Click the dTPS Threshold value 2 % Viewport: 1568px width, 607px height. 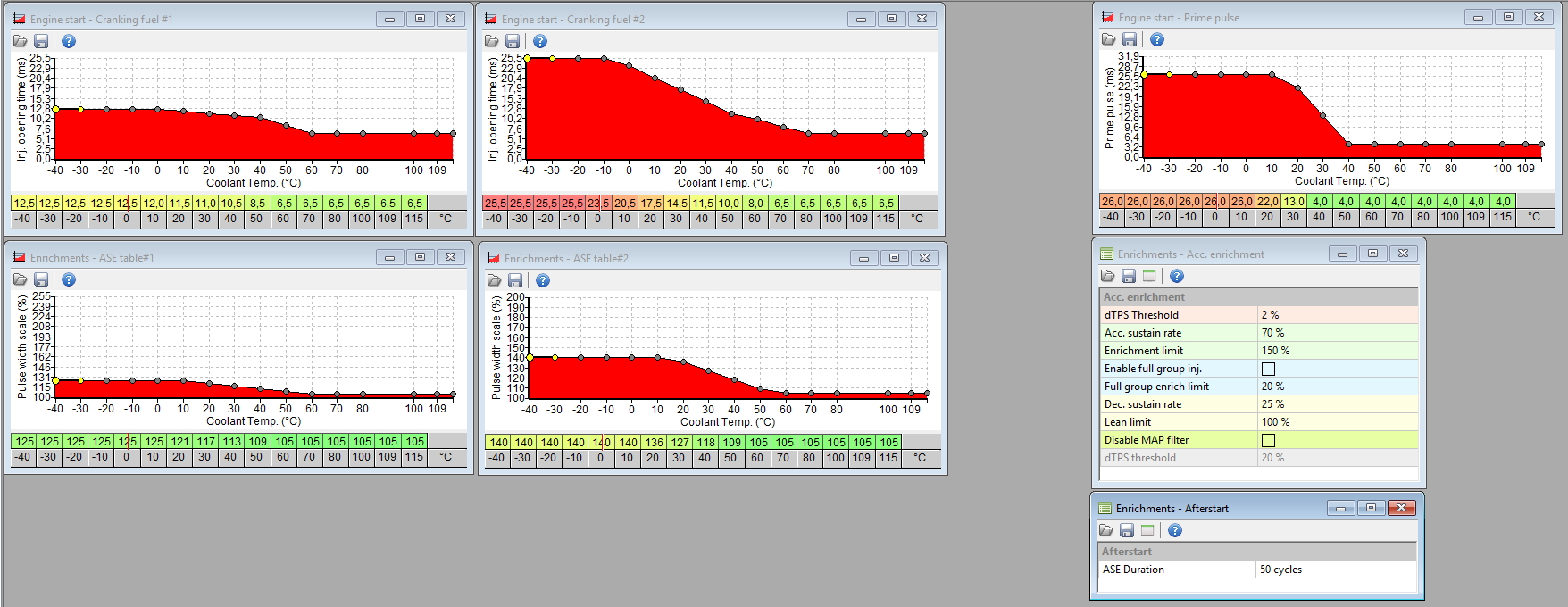tap(1270, 315)
